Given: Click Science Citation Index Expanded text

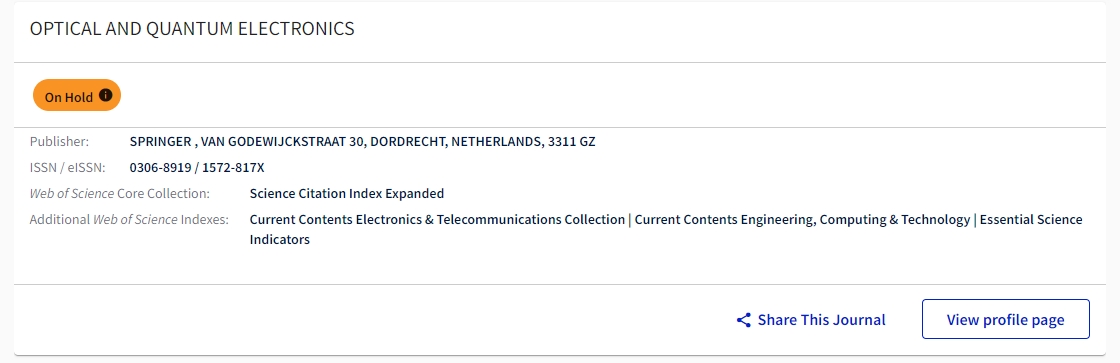Looking at the screenshot, I should [346, 194].
